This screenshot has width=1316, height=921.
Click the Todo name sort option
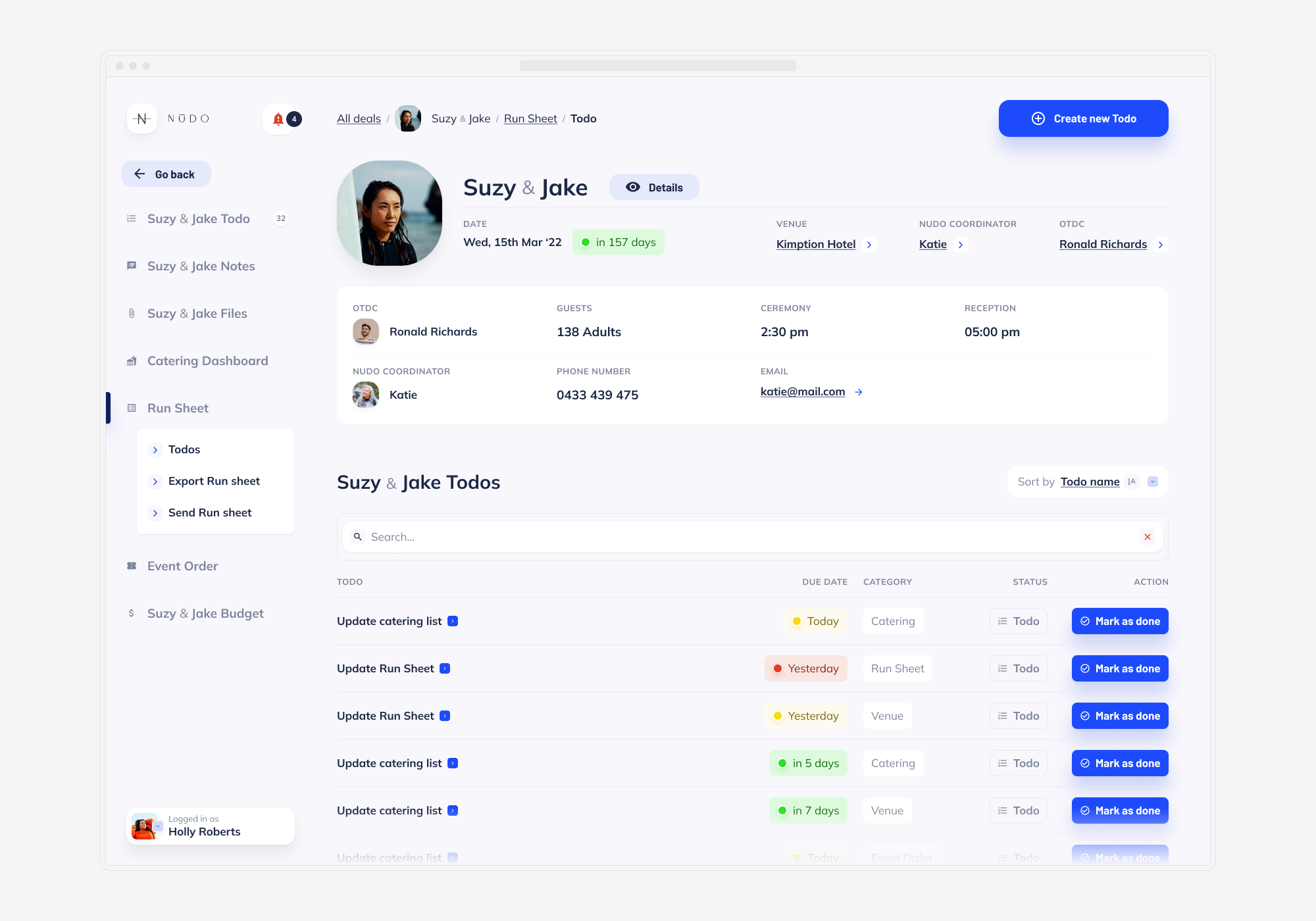click(1090, 482)
